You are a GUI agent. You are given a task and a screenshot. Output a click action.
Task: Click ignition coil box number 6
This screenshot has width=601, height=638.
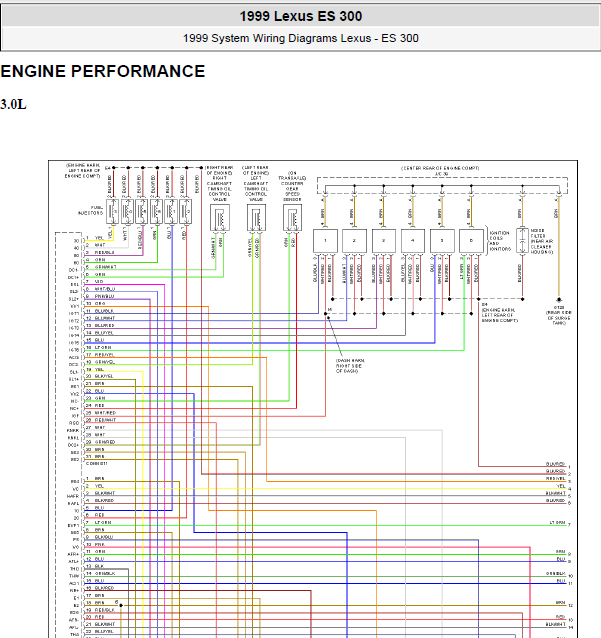tap(471, 241)
